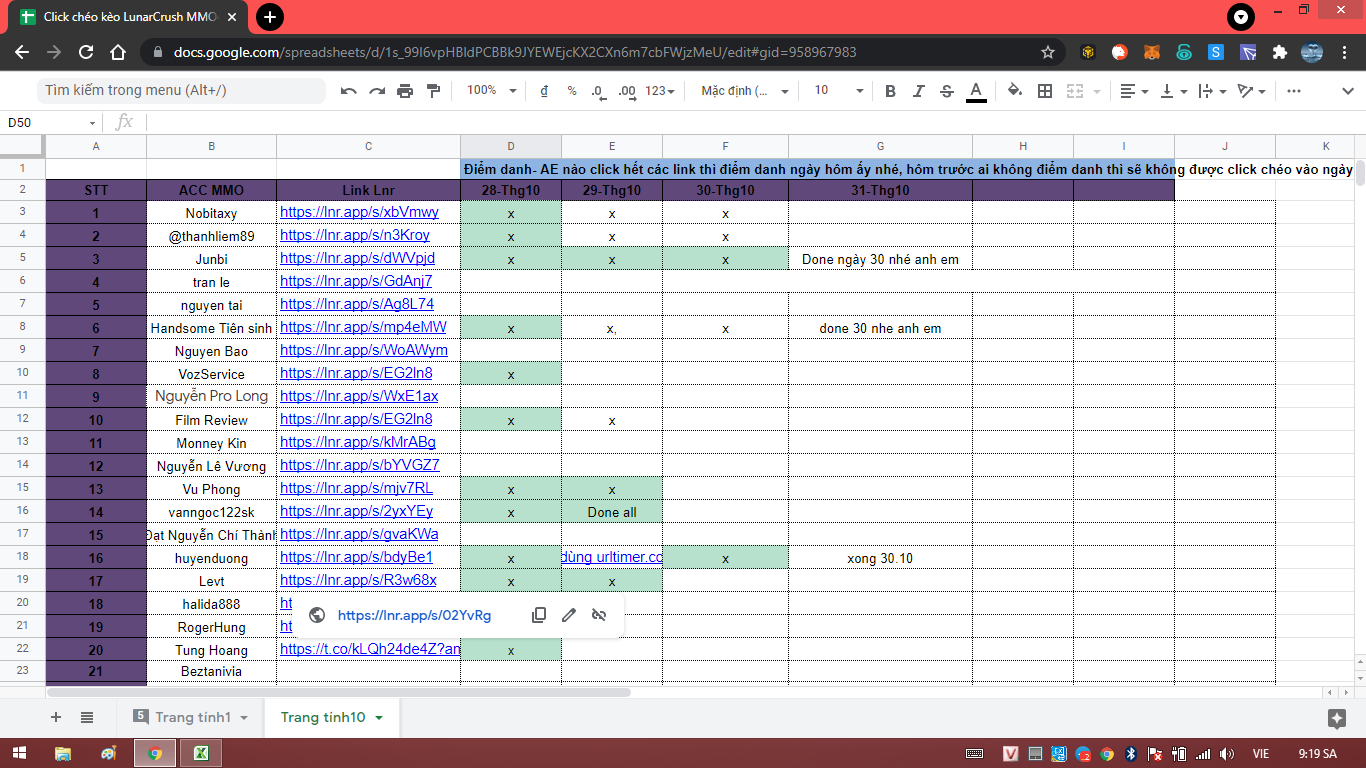1366x768 pixels.
Task: Open the all sheets list
Action: click(x=87, y=717)
